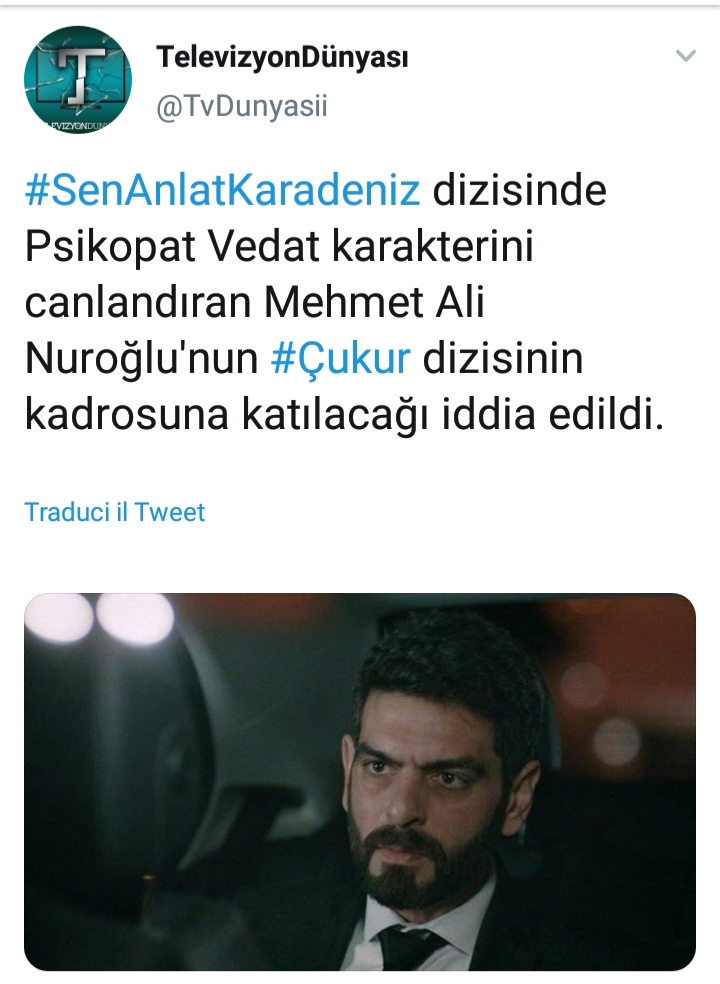Click the word "dizisinin" after #Çukur
The image size is (720, 984).
point(503,358)
